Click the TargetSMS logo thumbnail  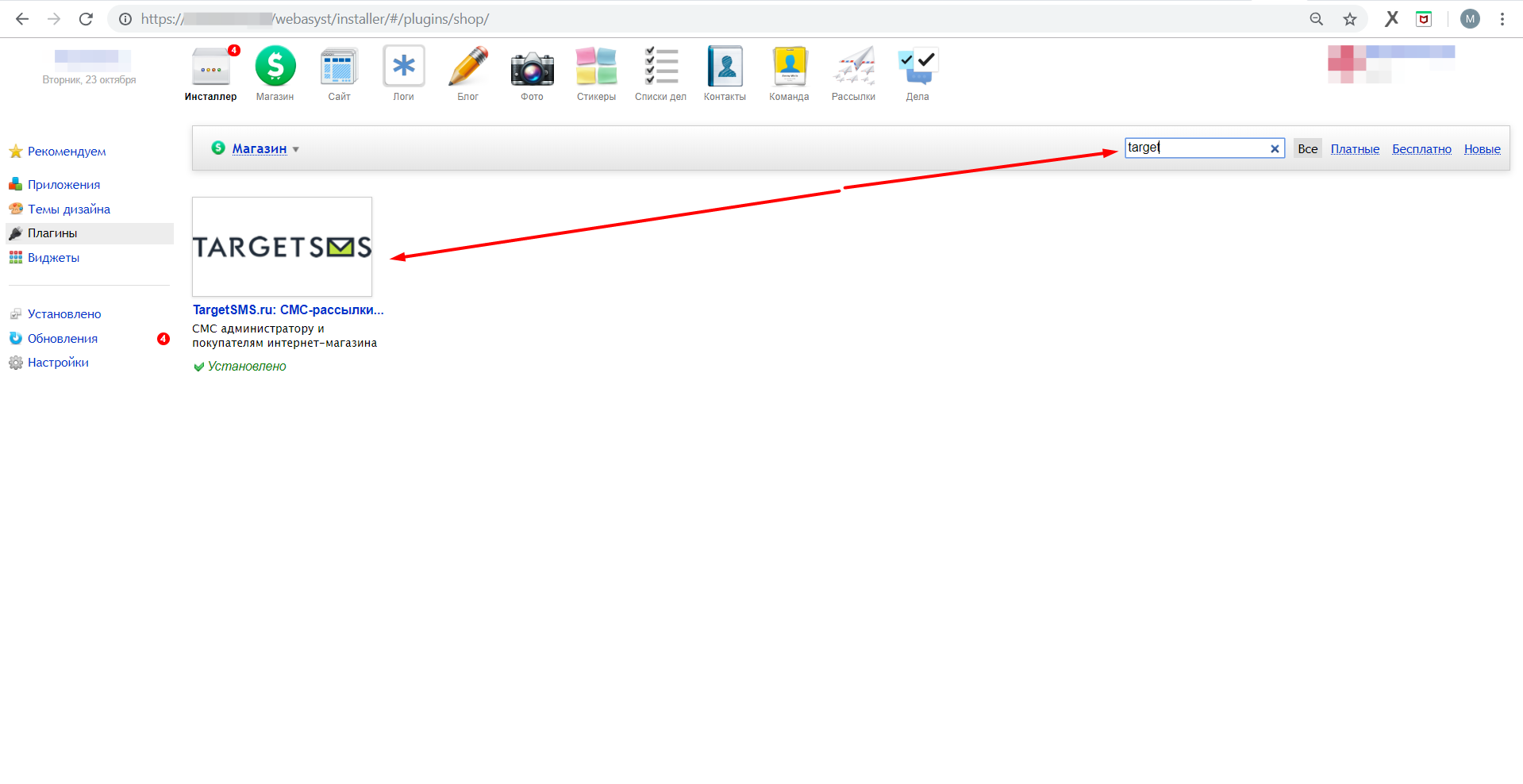282,247
